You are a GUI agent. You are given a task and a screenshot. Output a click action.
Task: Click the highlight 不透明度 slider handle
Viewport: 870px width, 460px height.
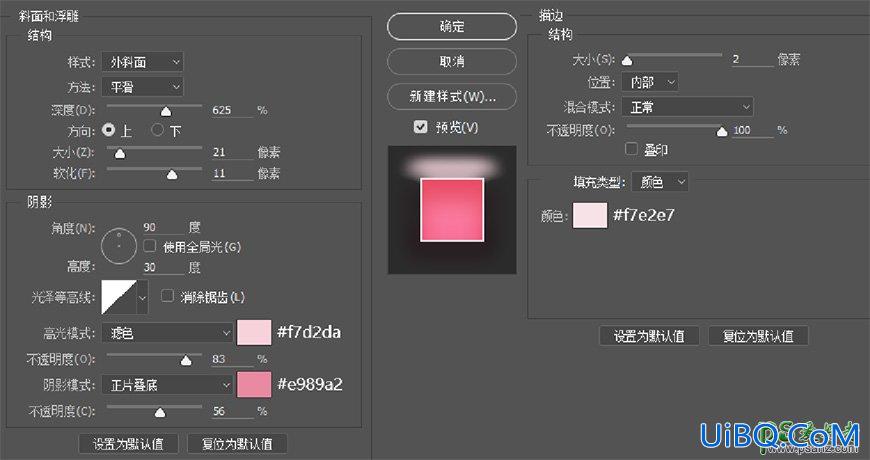[x=186, y=361]
